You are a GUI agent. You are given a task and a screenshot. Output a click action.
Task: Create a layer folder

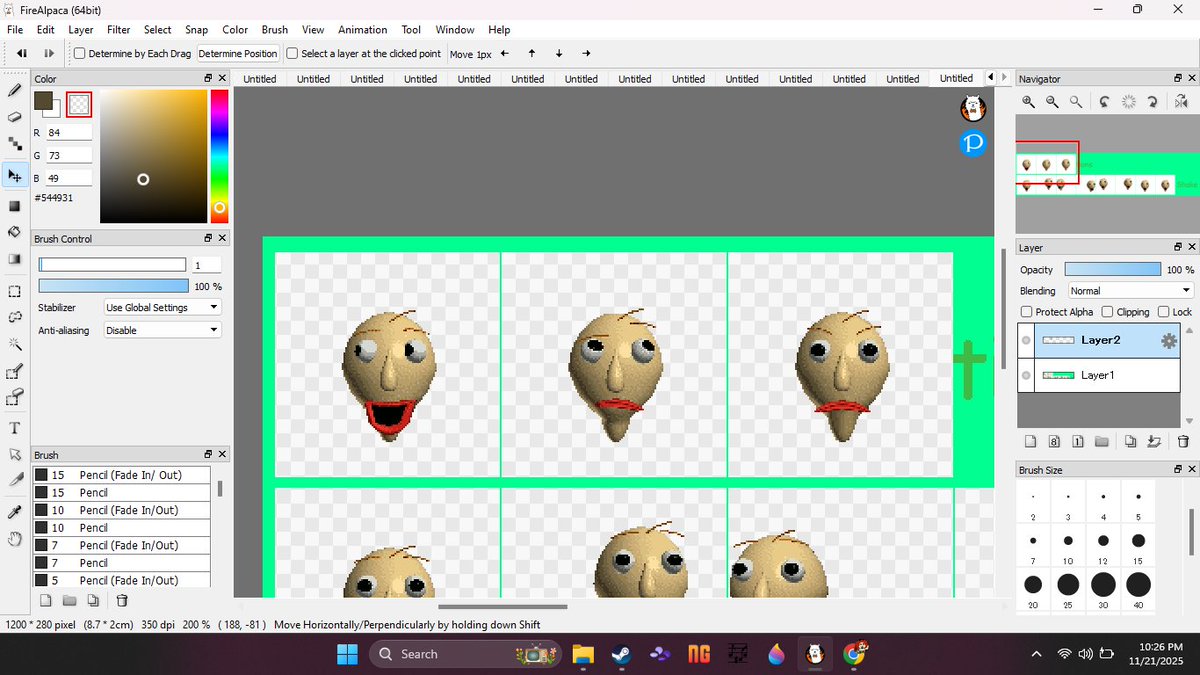tap(1101, 441)
